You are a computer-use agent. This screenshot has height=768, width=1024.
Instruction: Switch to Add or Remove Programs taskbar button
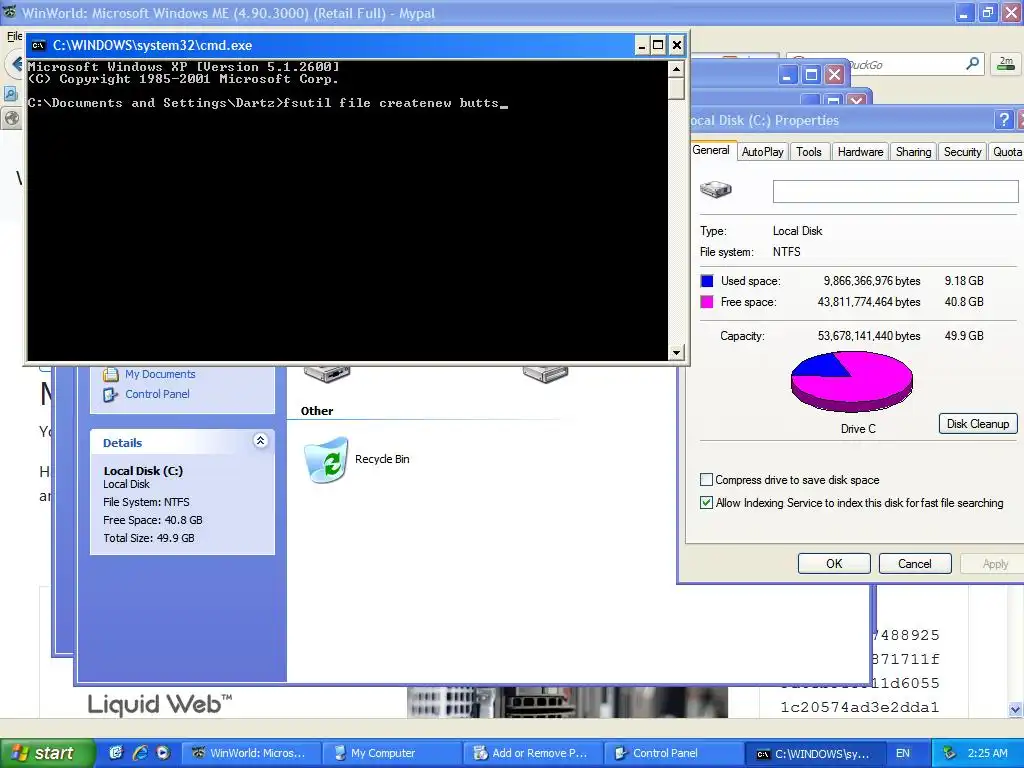tap(531, 753)
